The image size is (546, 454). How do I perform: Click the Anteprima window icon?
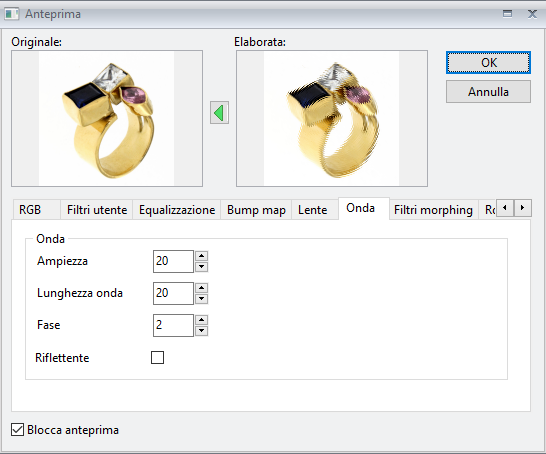[11, 14]
